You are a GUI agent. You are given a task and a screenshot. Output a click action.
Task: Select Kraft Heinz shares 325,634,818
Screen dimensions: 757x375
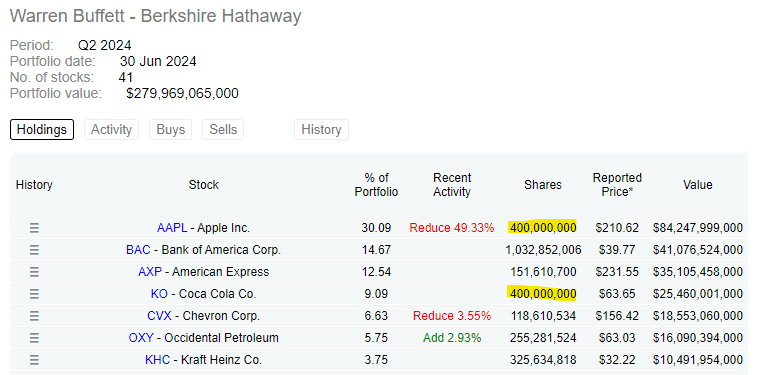tap(543, 360)
